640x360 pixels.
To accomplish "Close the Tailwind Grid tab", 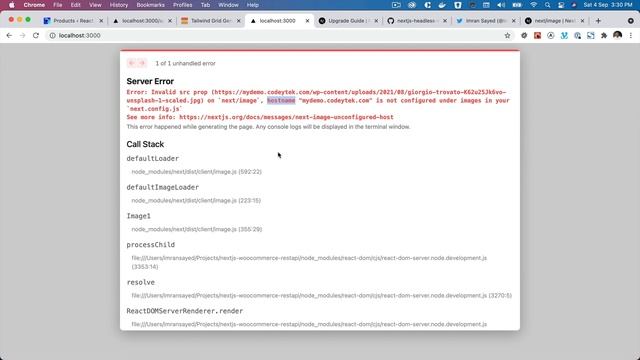I will click(239, 20).
